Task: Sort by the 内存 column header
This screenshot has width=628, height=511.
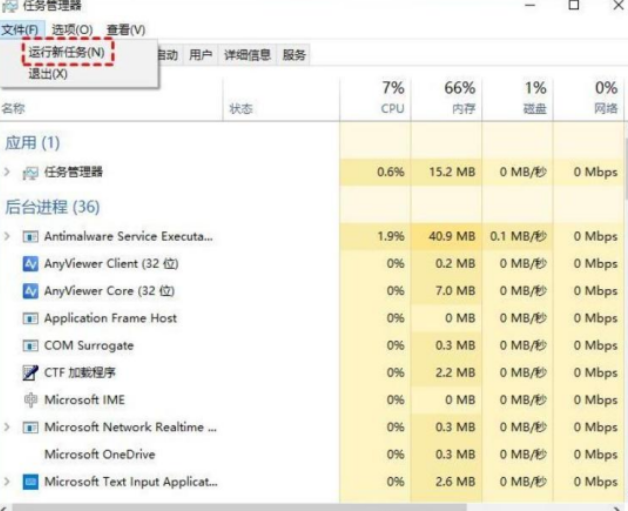Action: click(461, 98)
